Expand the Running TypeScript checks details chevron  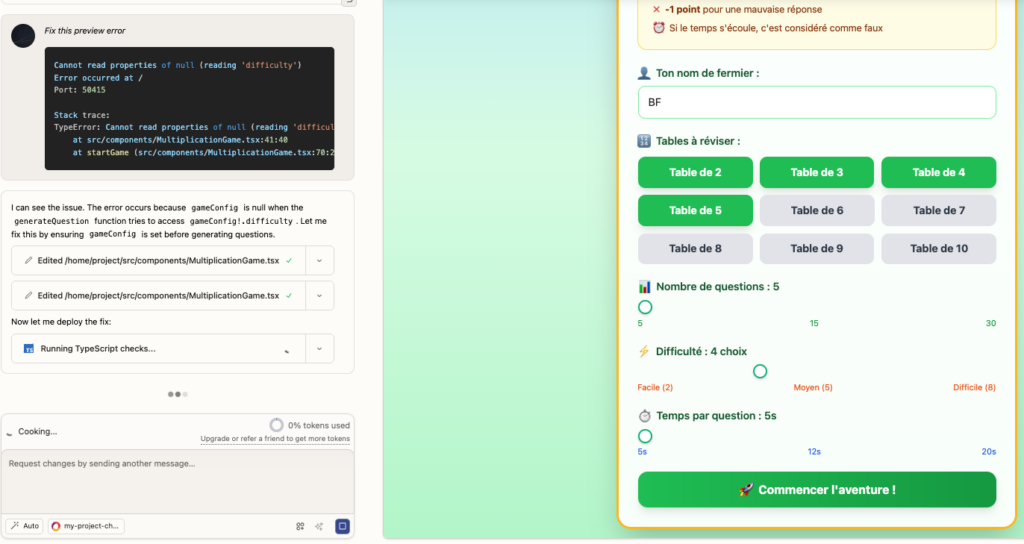tap(319, 349)
